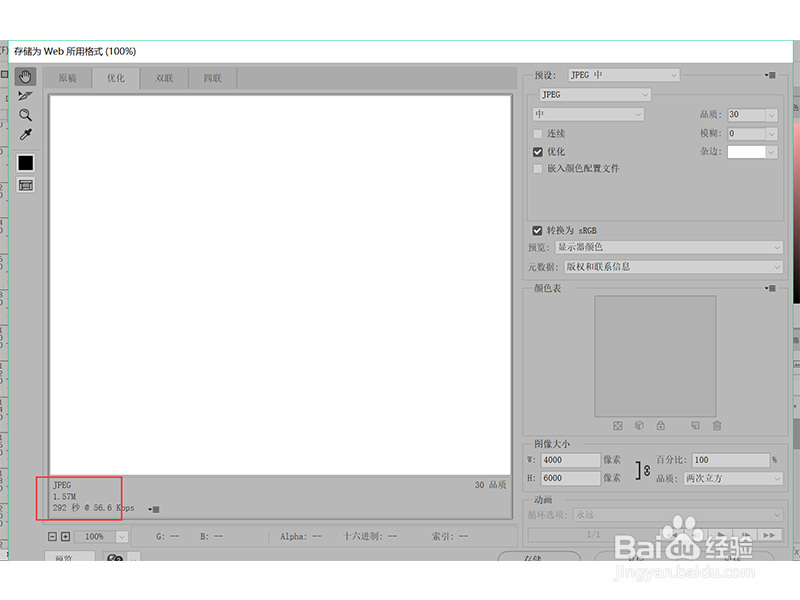Expand the 品质 30 slider arrow
Screen dimensions: 800x600
771,115
